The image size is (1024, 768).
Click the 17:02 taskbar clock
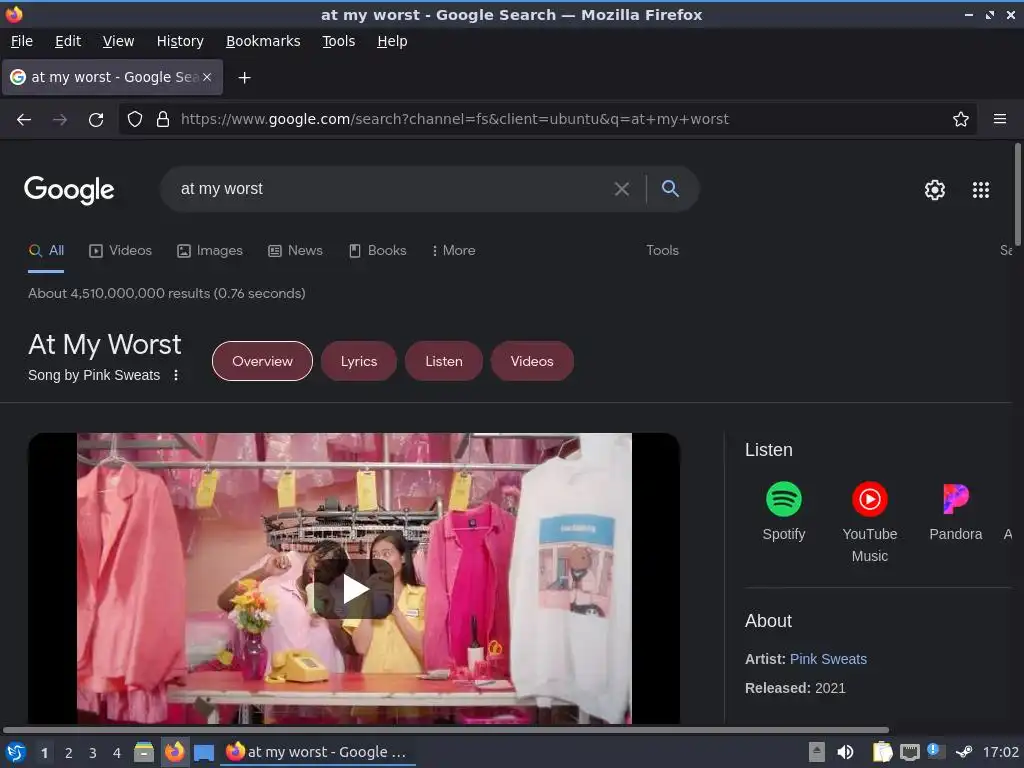pyautogui.click(x=1000, y=752)
